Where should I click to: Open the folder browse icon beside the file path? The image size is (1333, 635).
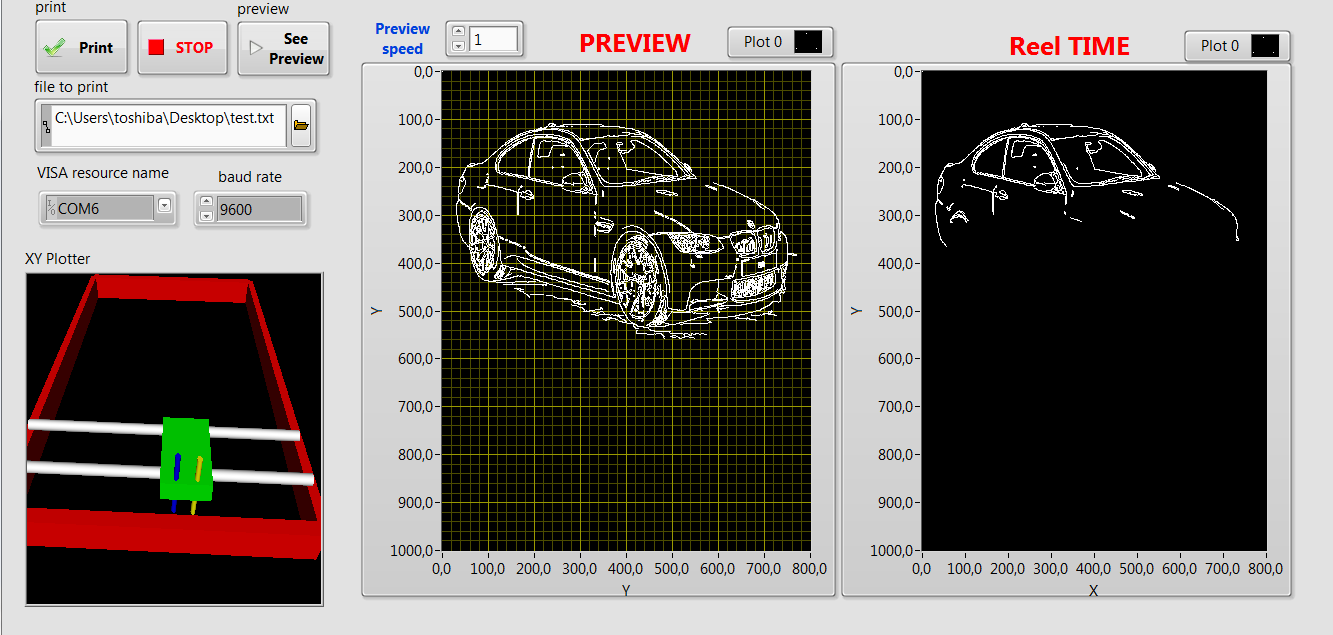[x=300, y=125]
